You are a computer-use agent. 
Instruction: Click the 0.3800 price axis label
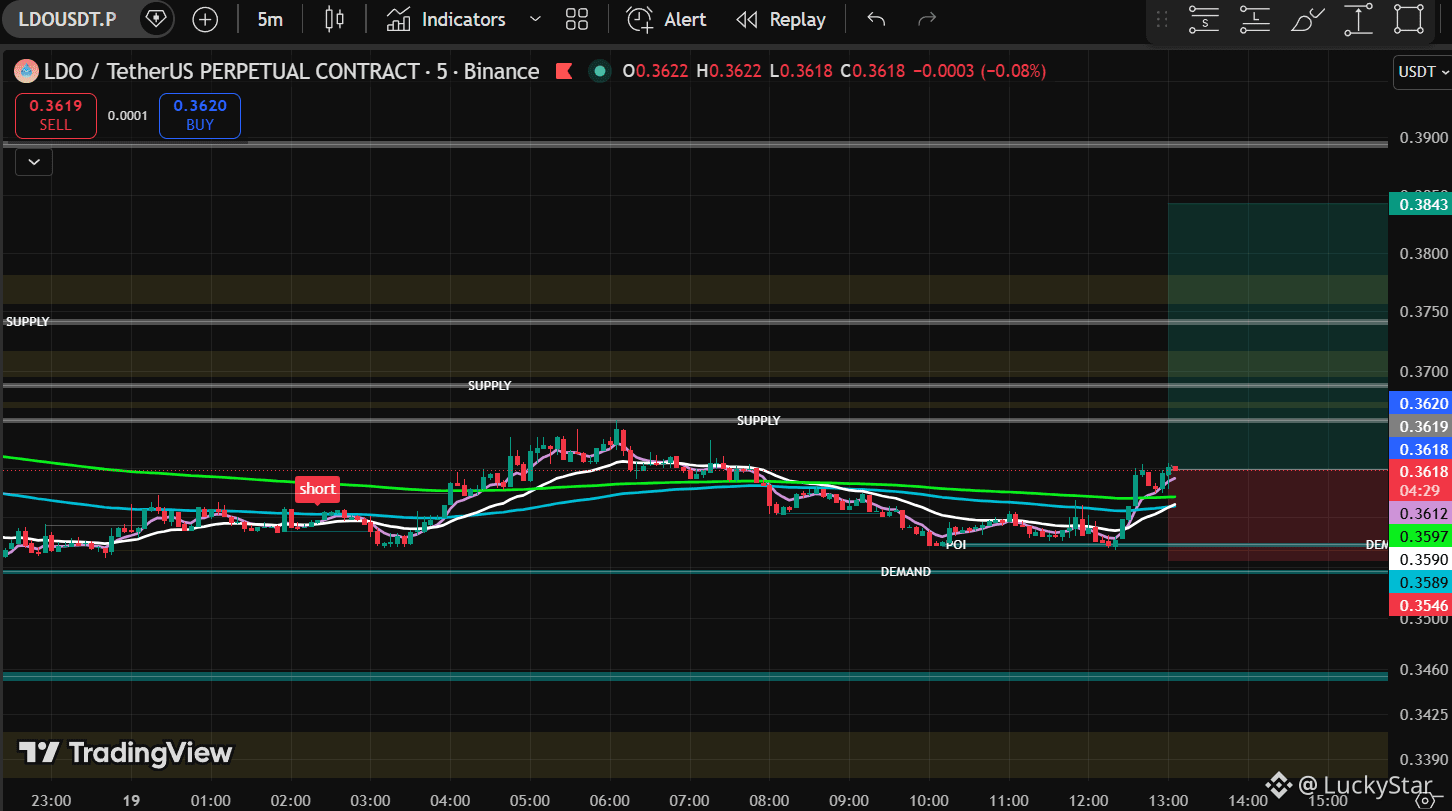click(x=1422, y=254)
